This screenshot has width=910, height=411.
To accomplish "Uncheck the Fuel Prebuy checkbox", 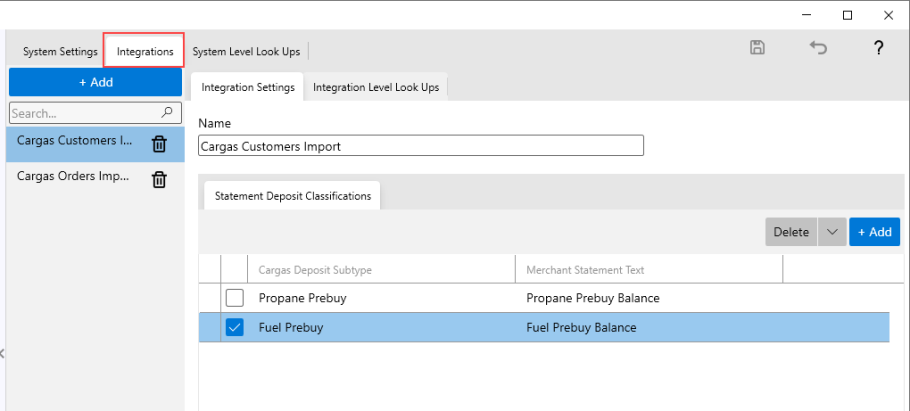I will 234,327.
